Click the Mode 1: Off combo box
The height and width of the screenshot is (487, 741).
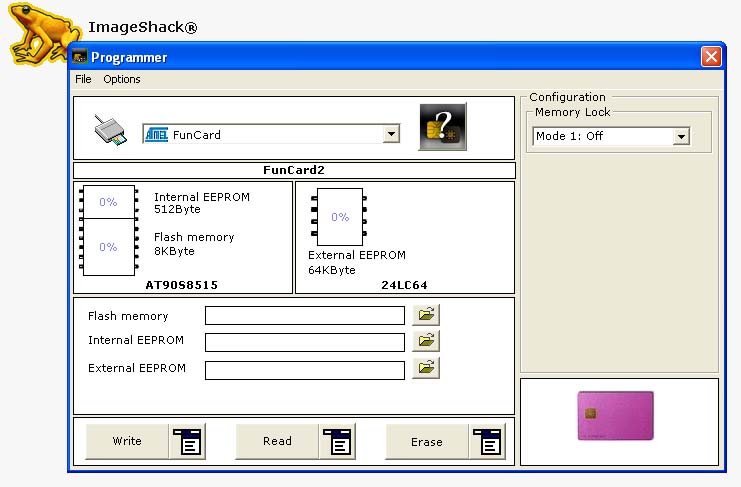pyautogui.click(x=611, y=137)
